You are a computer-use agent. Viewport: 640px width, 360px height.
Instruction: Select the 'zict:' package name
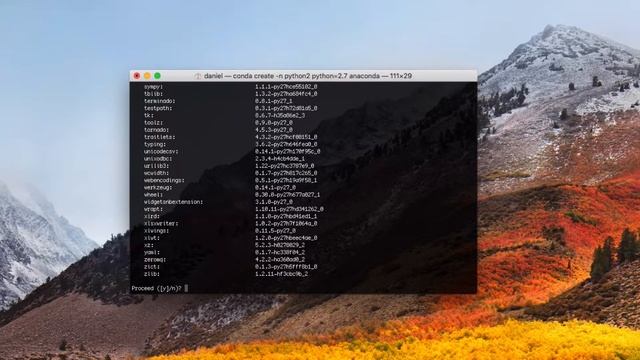coord(152,267)
